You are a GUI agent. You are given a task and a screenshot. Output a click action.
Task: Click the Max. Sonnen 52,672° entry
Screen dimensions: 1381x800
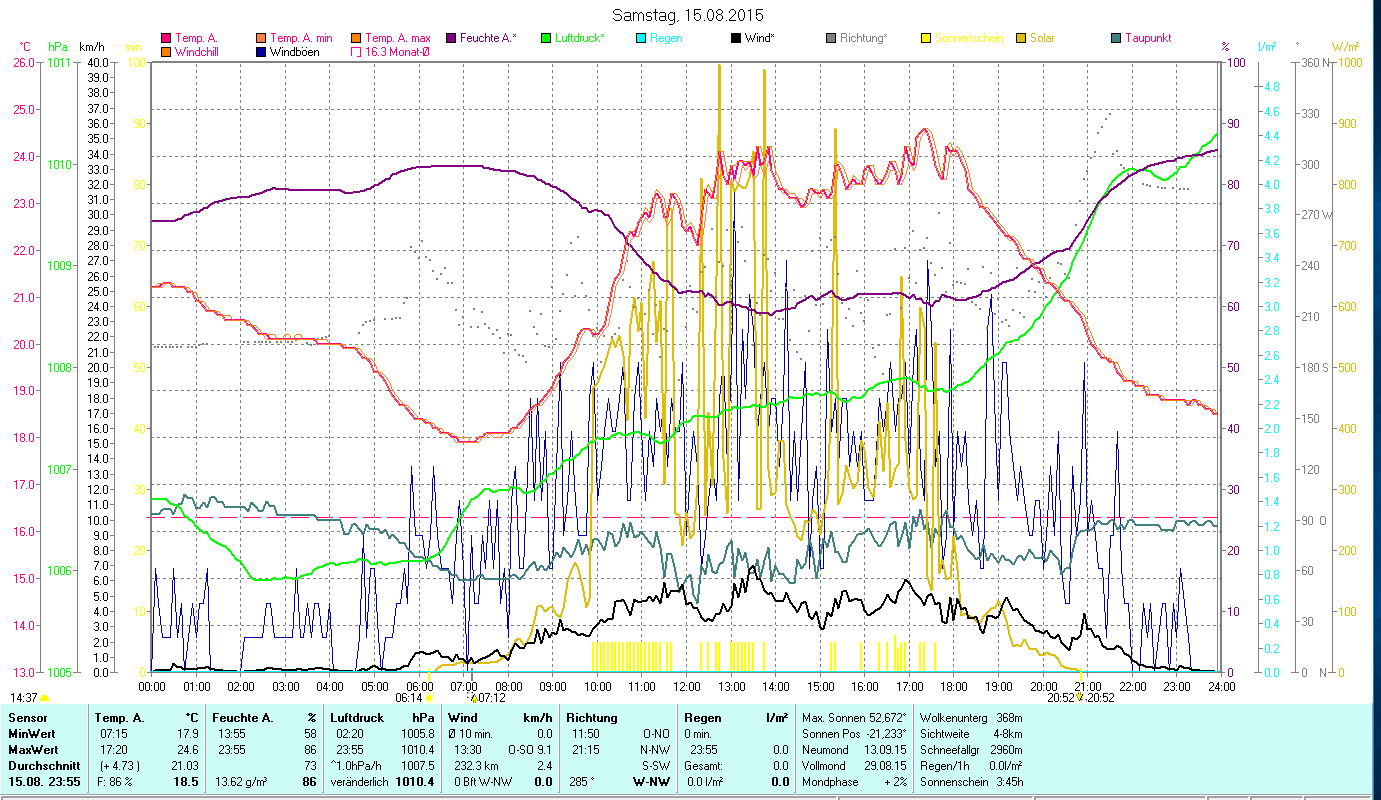point(855,718)
